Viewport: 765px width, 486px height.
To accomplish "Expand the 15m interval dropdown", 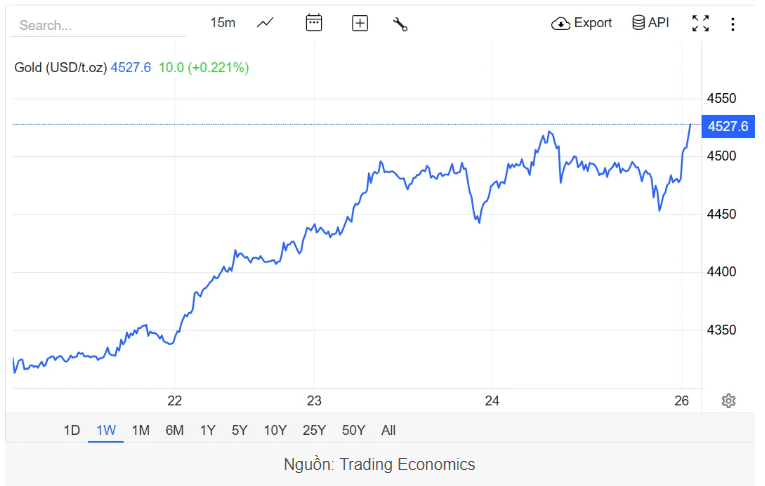I will 223,23.
